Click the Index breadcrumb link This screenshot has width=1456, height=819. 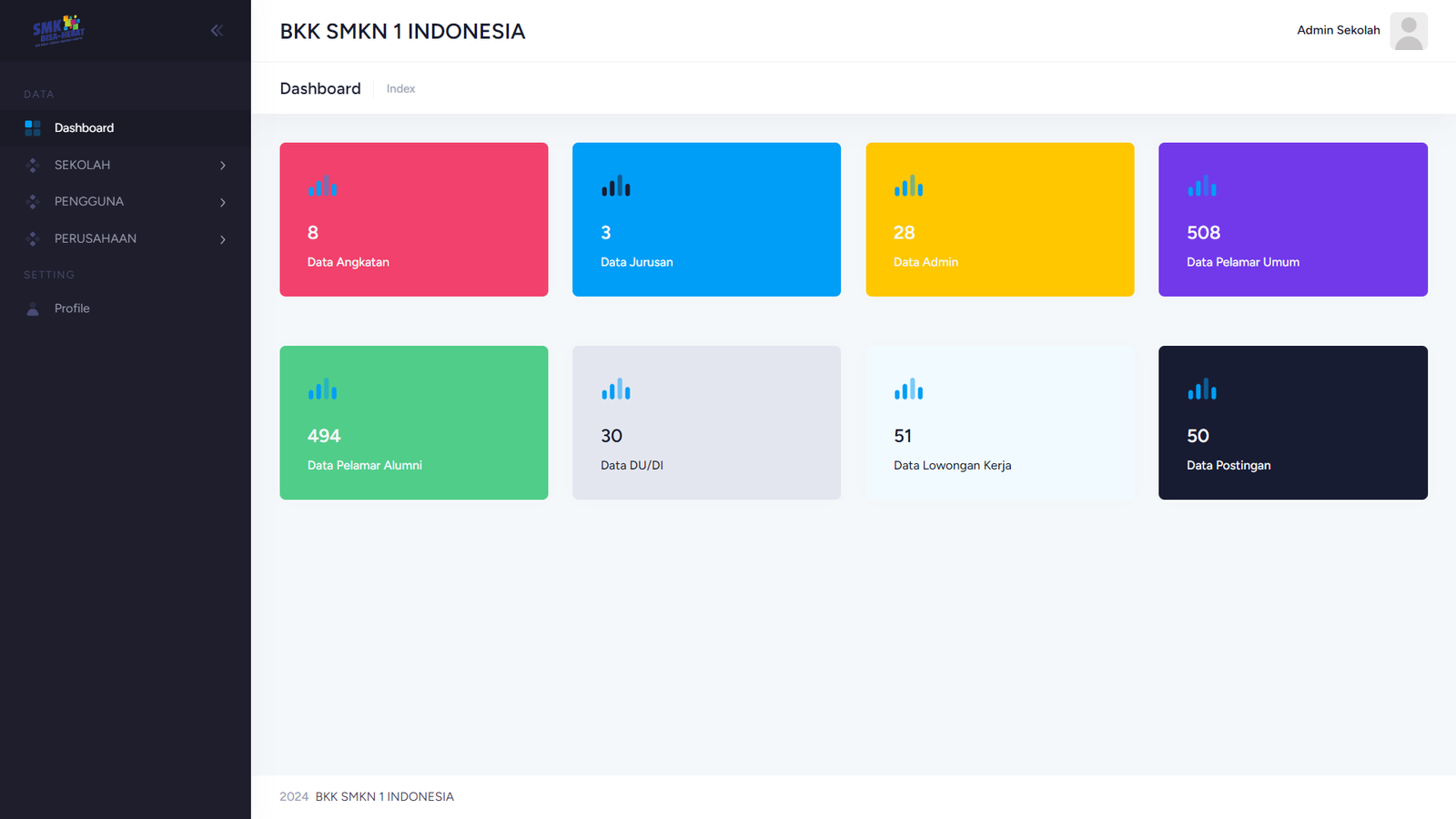click(x=400, y=89)
